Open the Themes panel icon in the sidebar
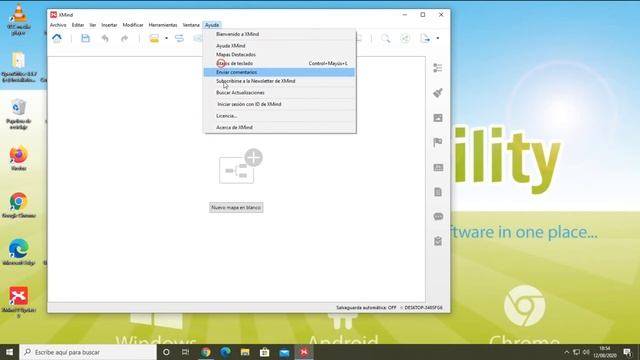The height and width of the screenshot is (360, 640). click(438, 167)
